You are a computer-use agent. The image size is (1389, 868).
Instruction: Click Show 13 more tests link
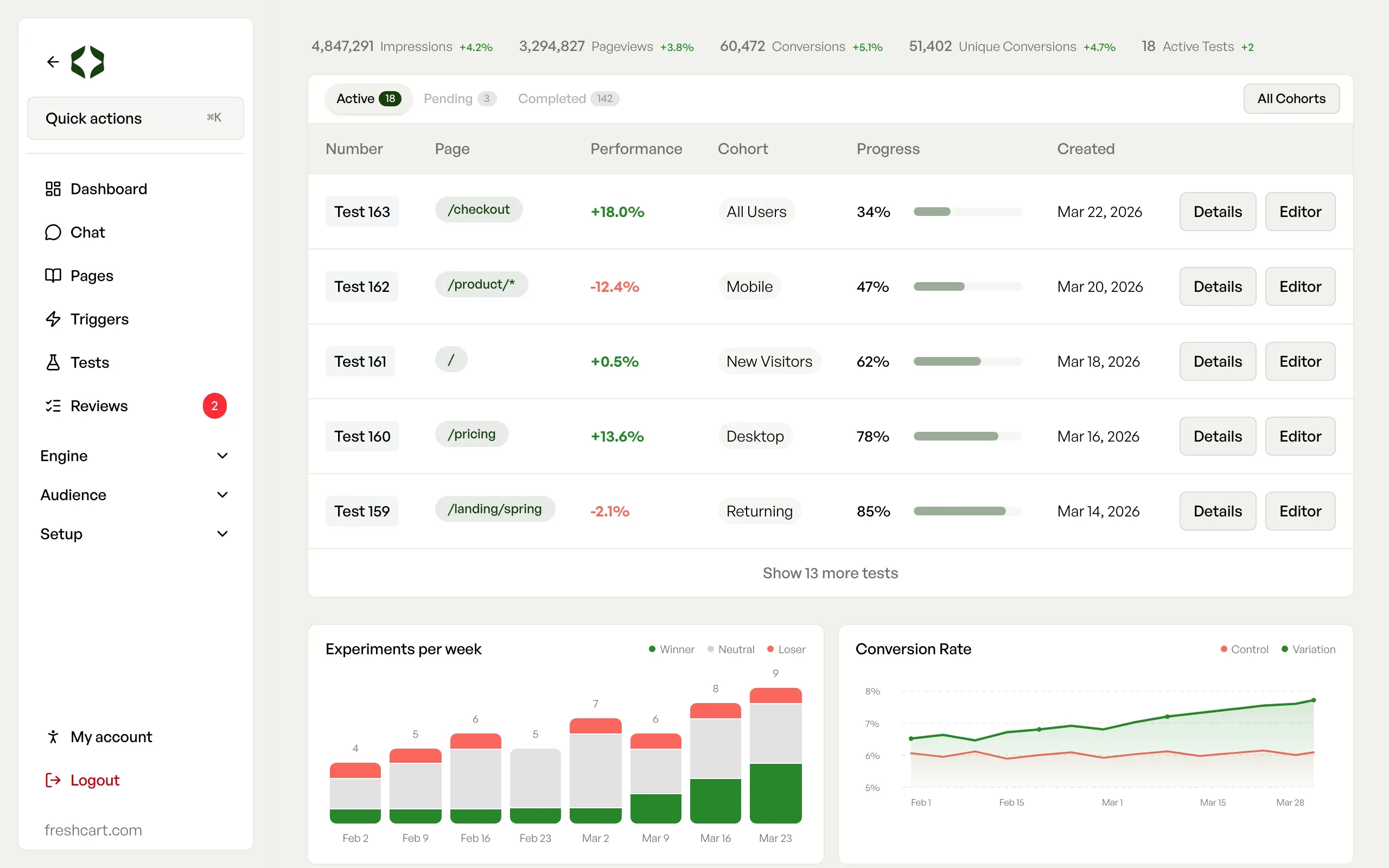point(830,573)
